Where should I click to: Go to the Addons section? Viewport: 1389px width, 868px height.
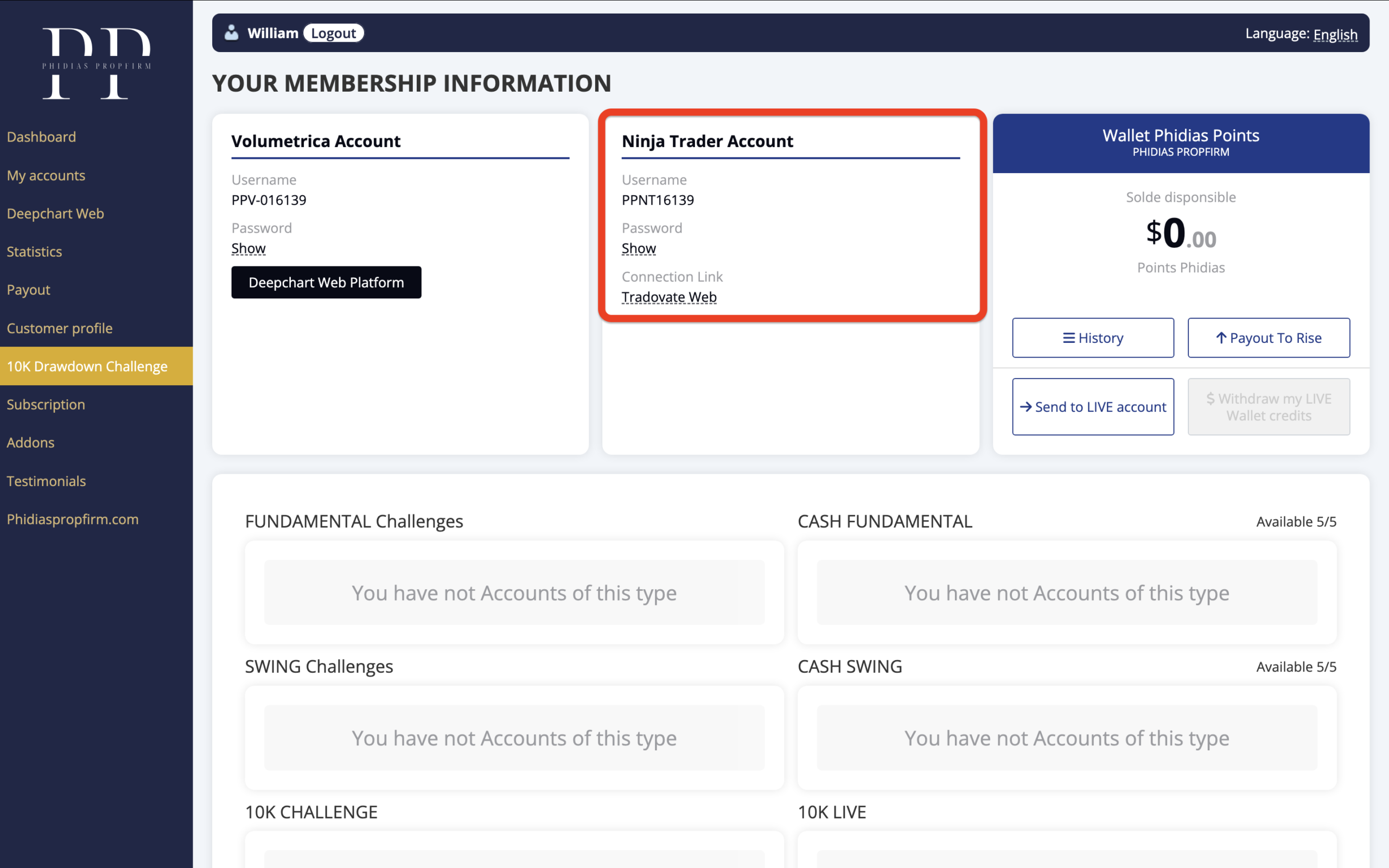(30, 443)
